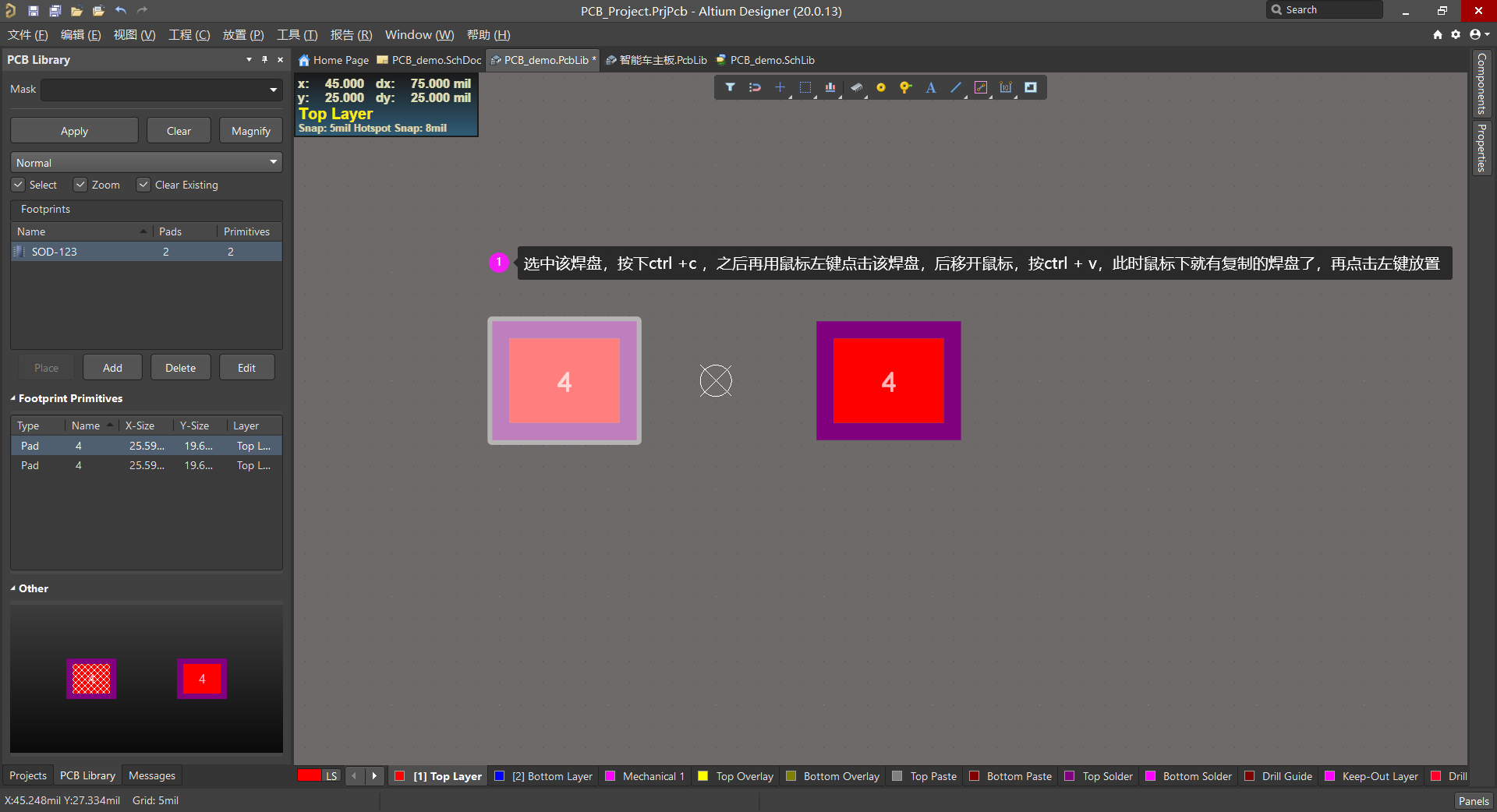The image size is (1497, 812).
Task: Choose the Place String text tool
Action: tap(931, 87)
